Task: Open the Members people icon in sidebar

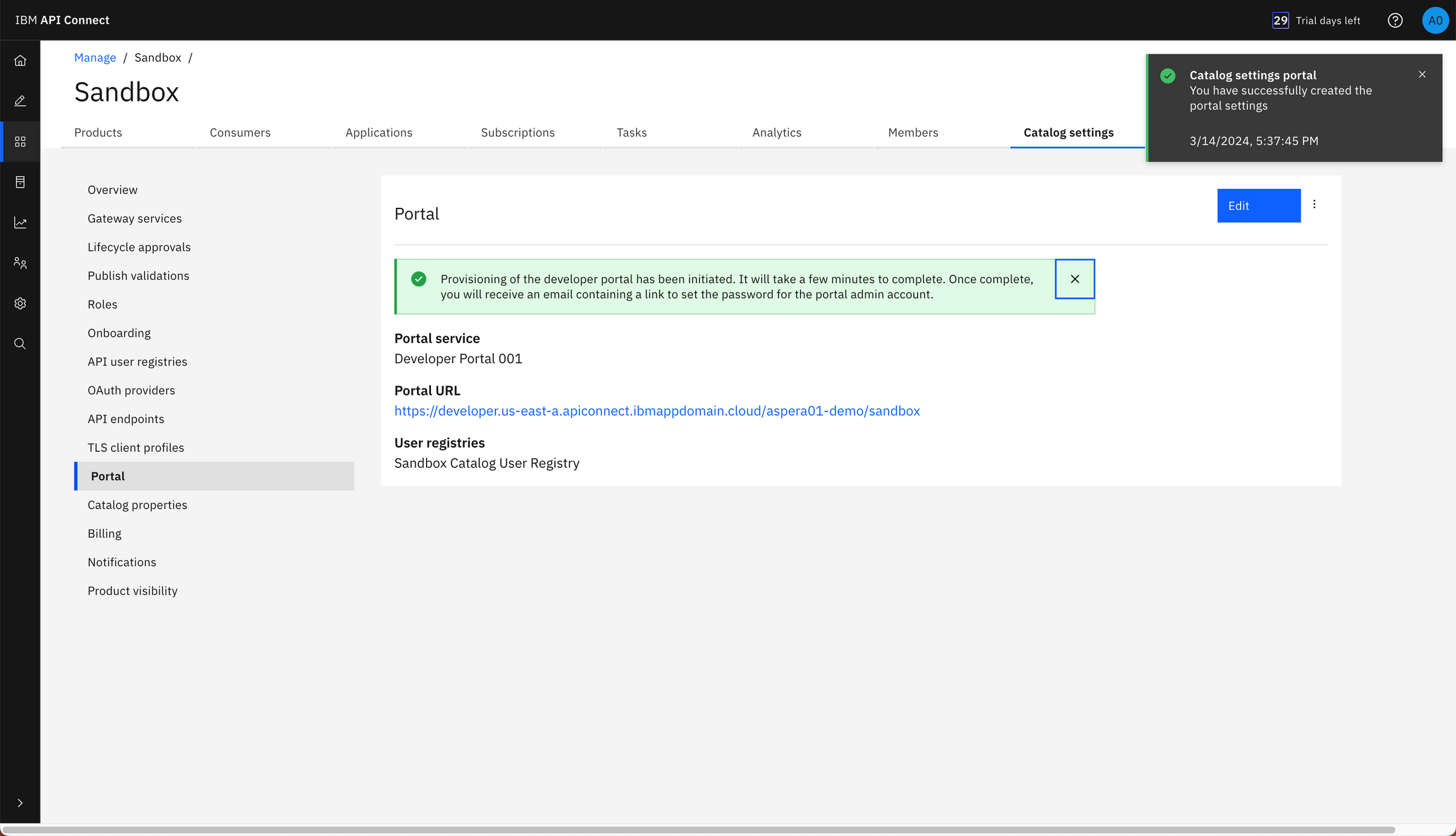Action: (x=20, y=263)
